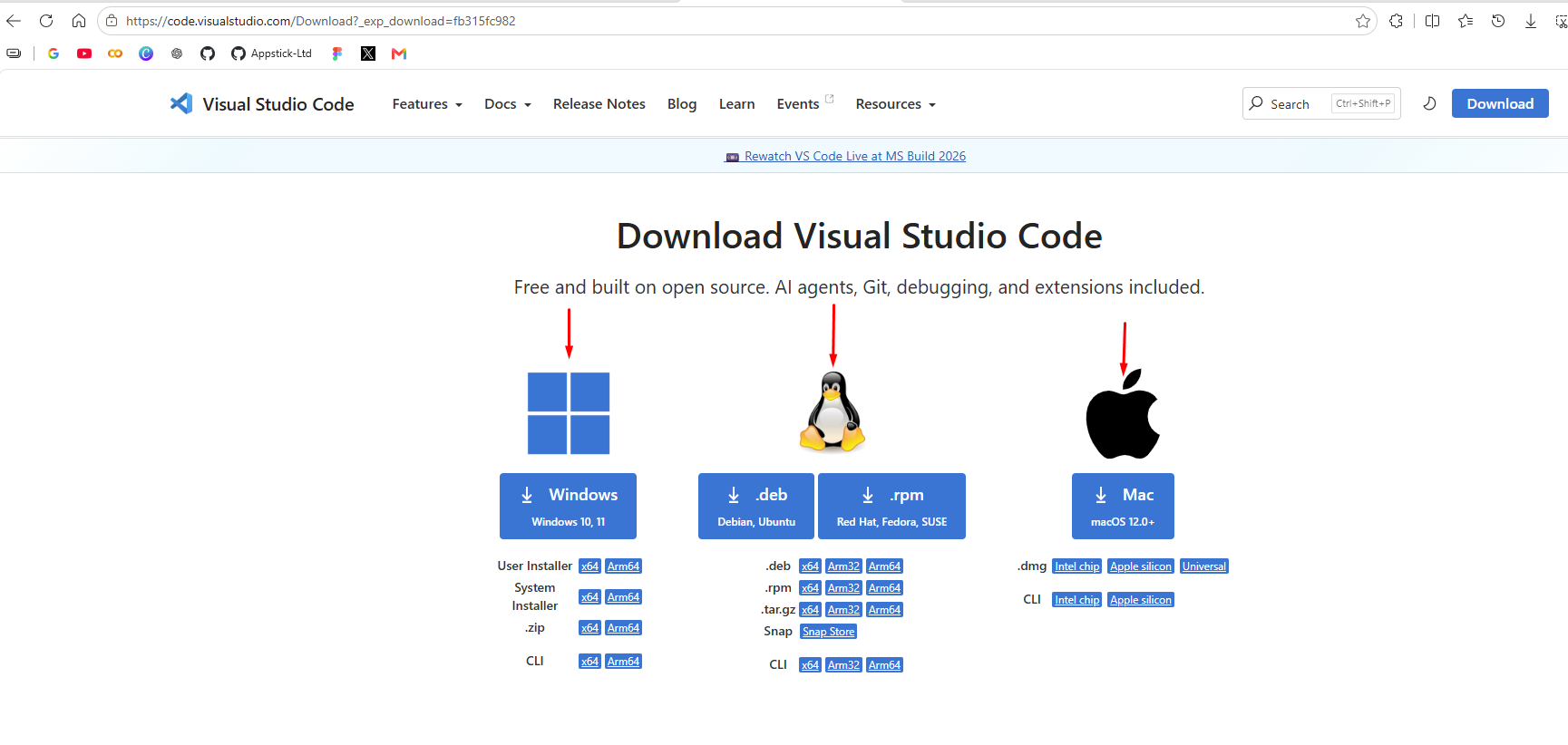Download Linux .deb Arm32 build
The image size is (1568, 745).
tap(843, 566)
